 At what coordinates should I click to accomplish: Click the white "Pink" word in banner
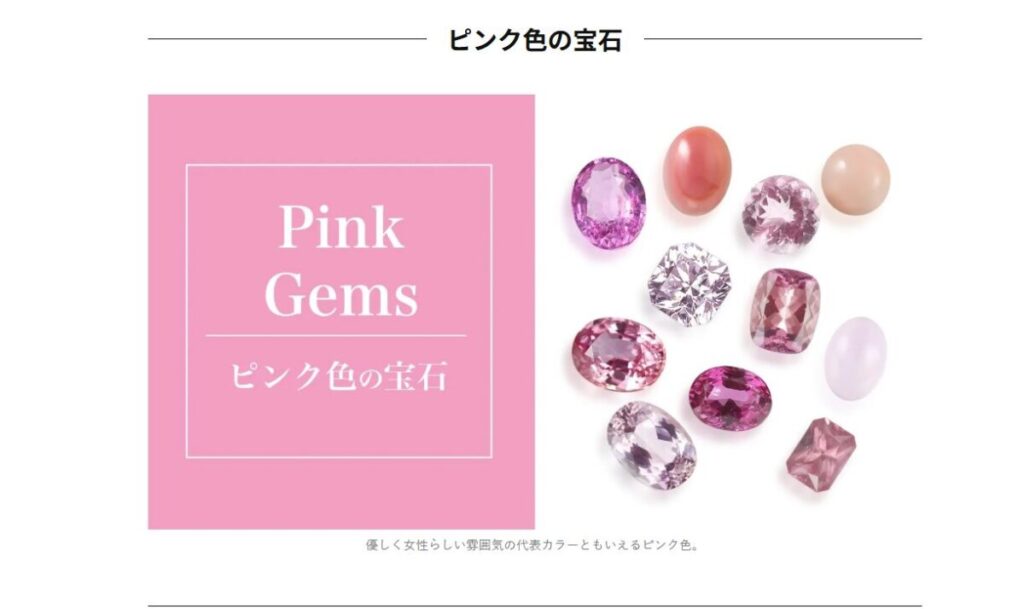[341, 226]
